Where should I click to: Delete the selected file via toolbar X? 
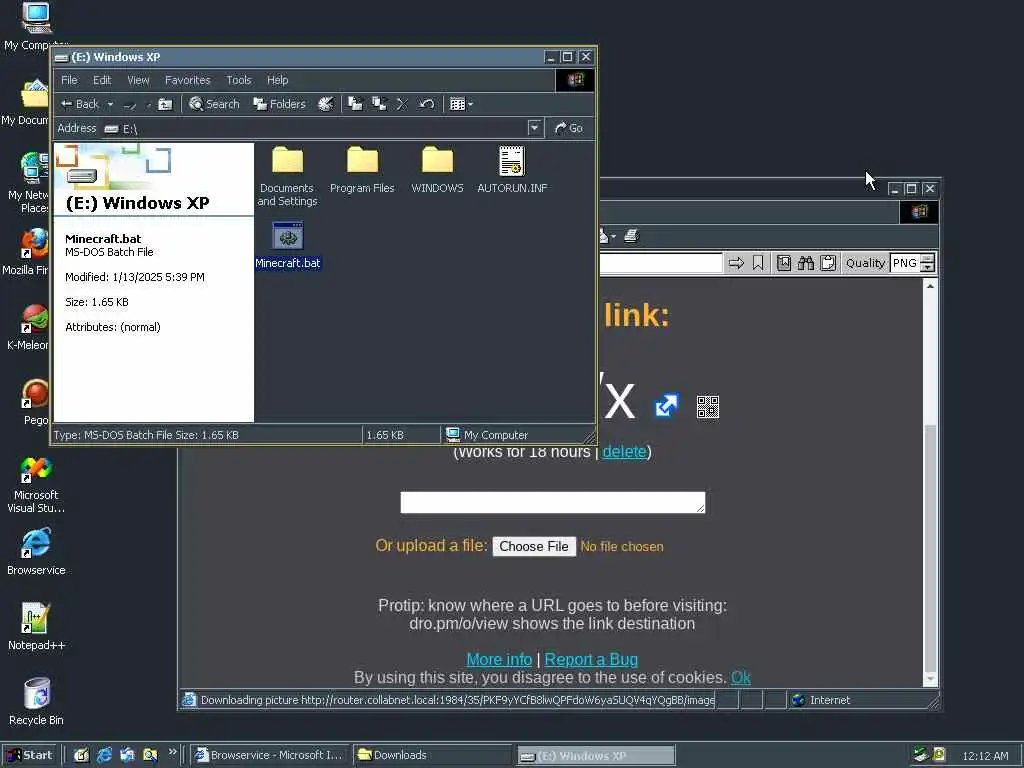tap(402, 104)
